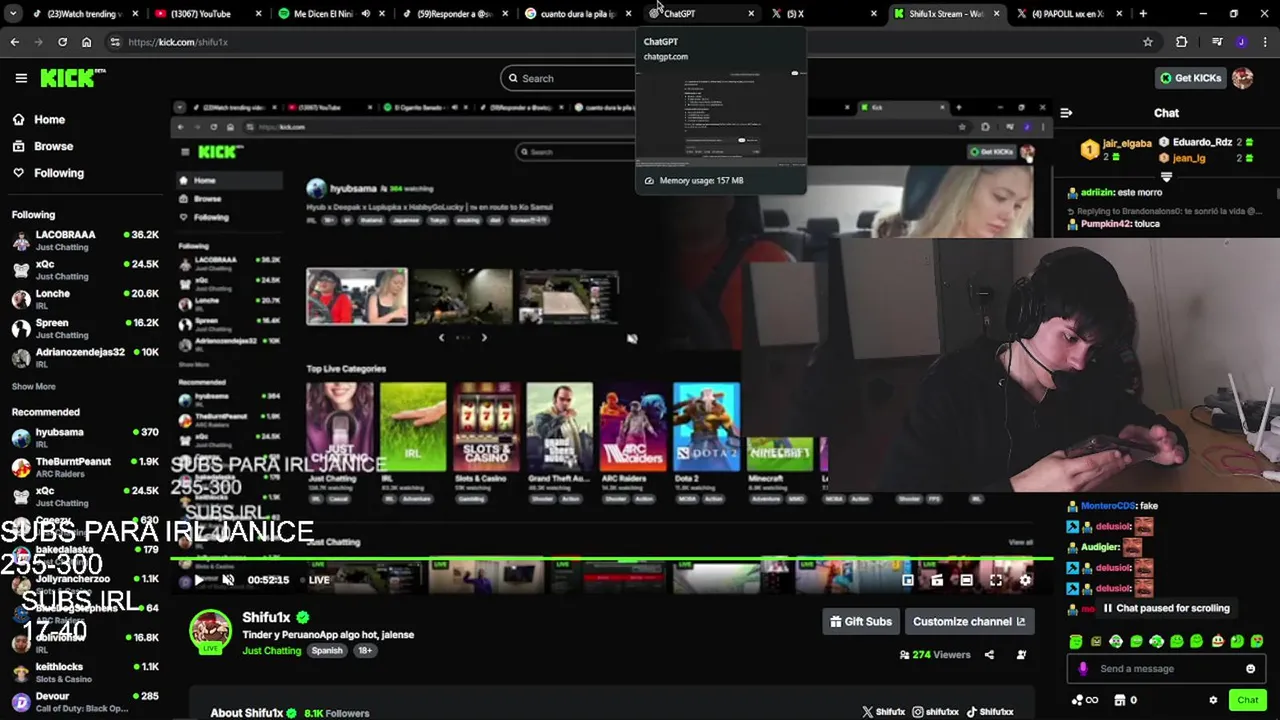Viewport: 1280px width, 720px height.
Task: Open Spreen channel in Following list
Action: click(x=85, y=328)
